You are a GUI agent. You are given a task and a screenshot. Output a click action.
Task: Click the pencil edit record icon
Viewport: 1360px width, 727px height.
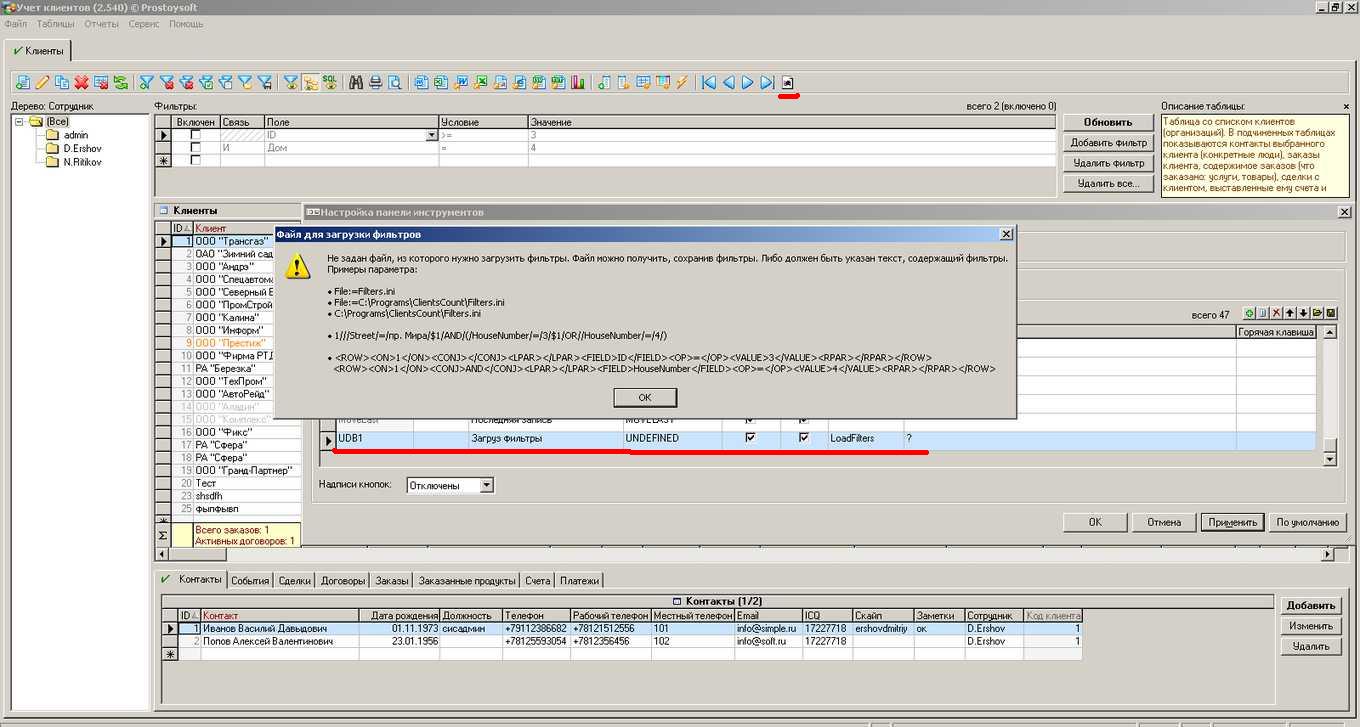[42, 83]
